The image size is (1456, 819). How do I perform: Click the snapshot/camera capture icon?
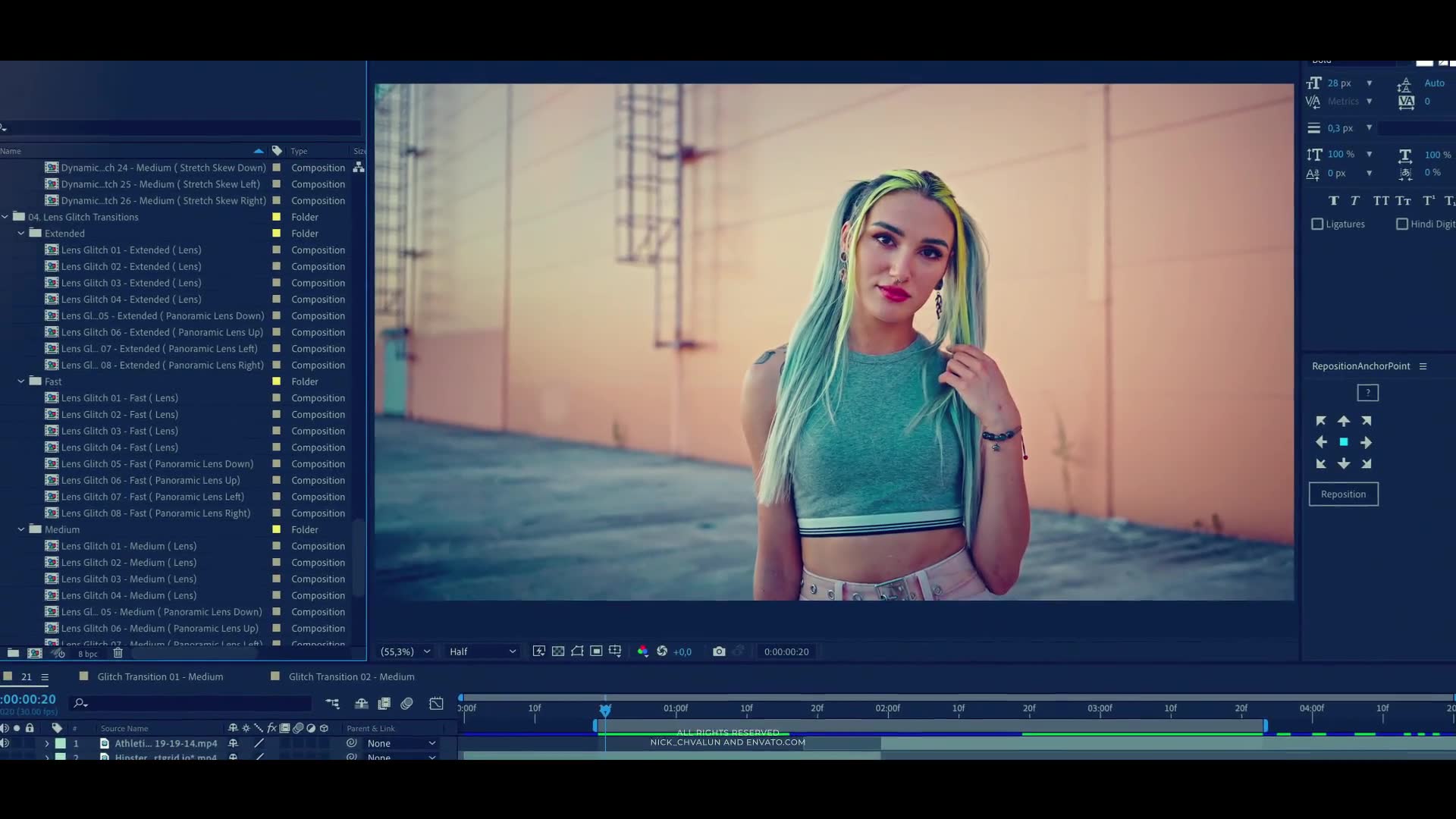coord(719,651)
